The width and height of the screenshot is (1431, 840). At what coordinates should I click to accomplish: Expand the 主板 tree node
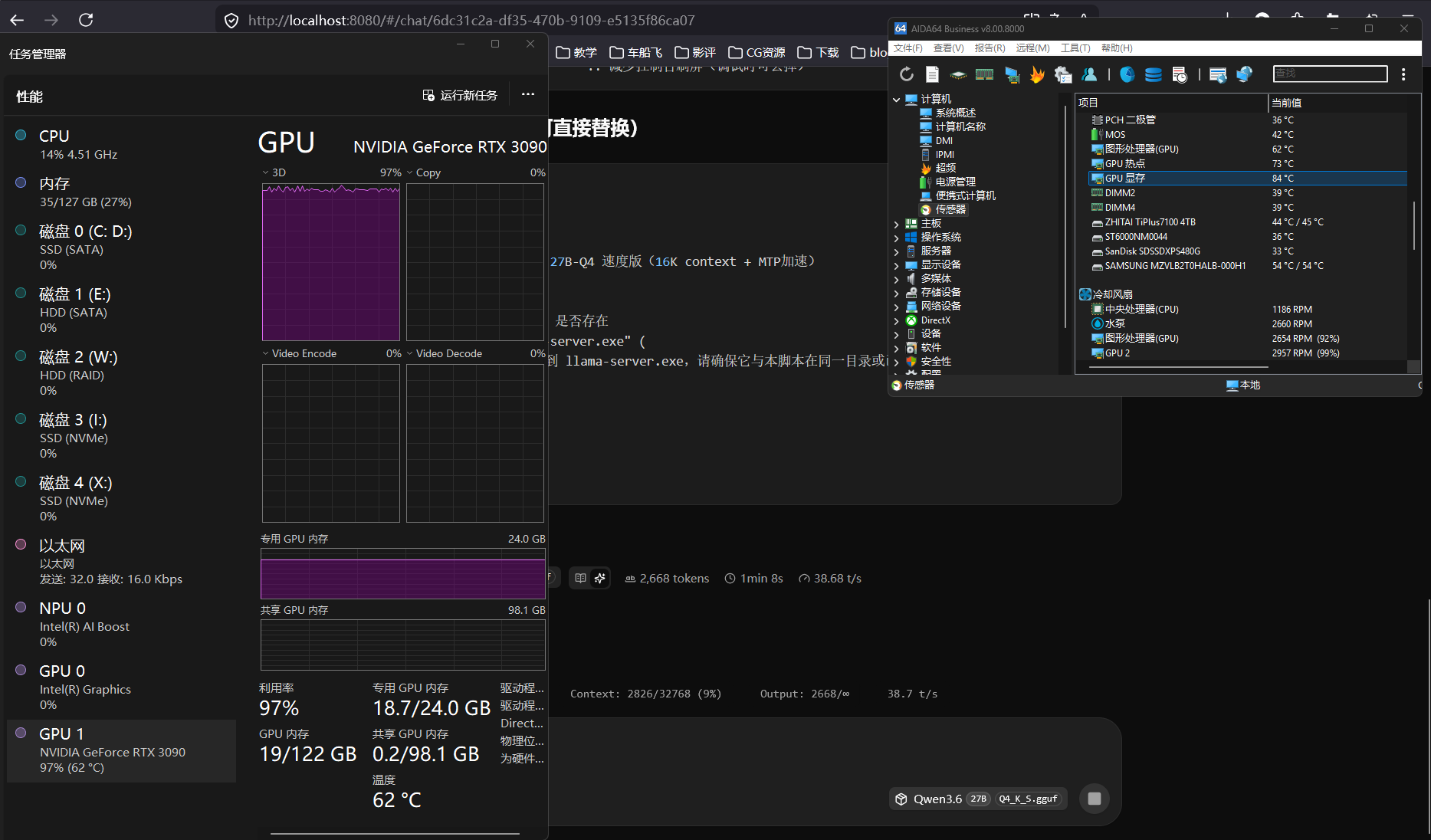pos(896,224)
